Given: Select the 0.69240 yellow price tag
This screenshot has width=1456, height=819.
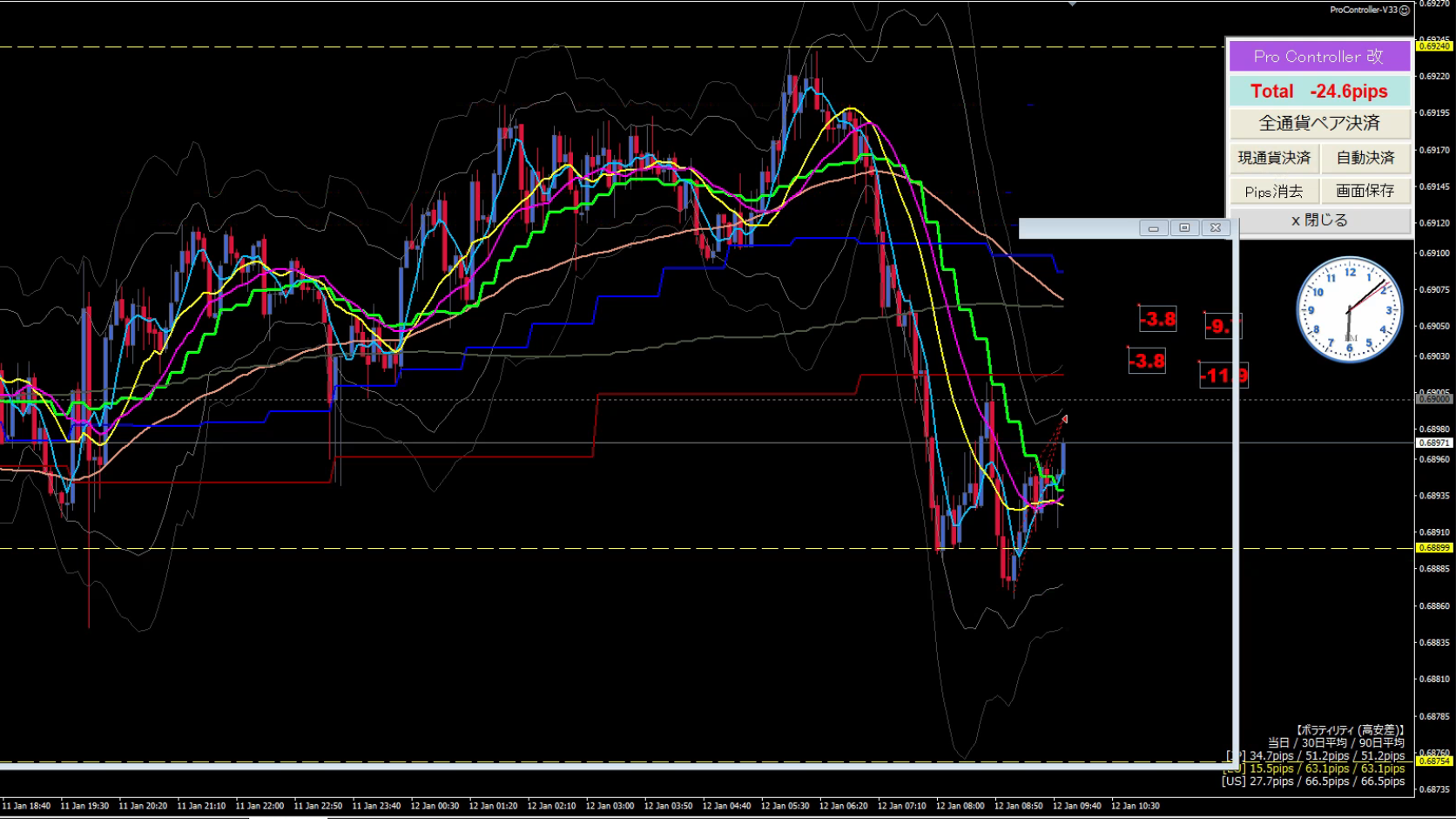Looking at the screenshot, I should click(x=1434, y=46).
